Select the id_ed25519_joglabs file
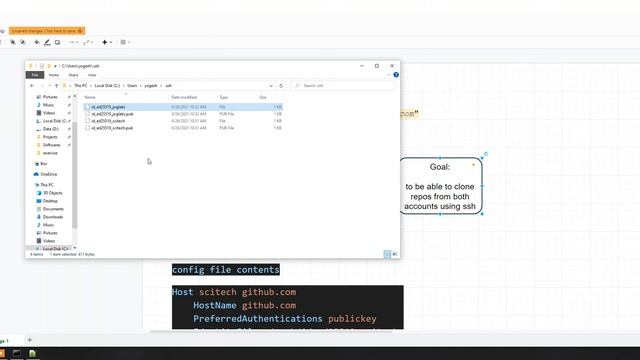Screen dimensions: 640x360 (x=183, y=107)
